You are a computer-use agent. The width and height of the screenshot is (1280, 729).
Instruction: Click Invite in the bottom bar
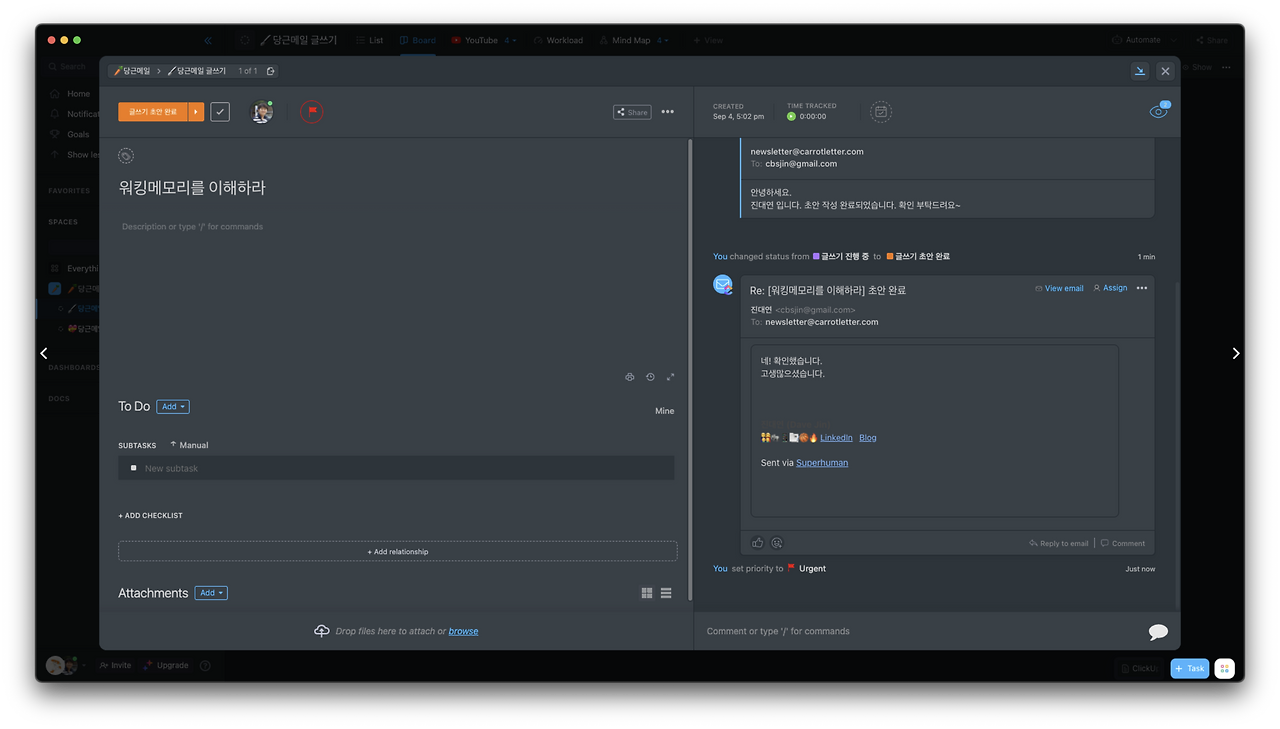[115, 665]
